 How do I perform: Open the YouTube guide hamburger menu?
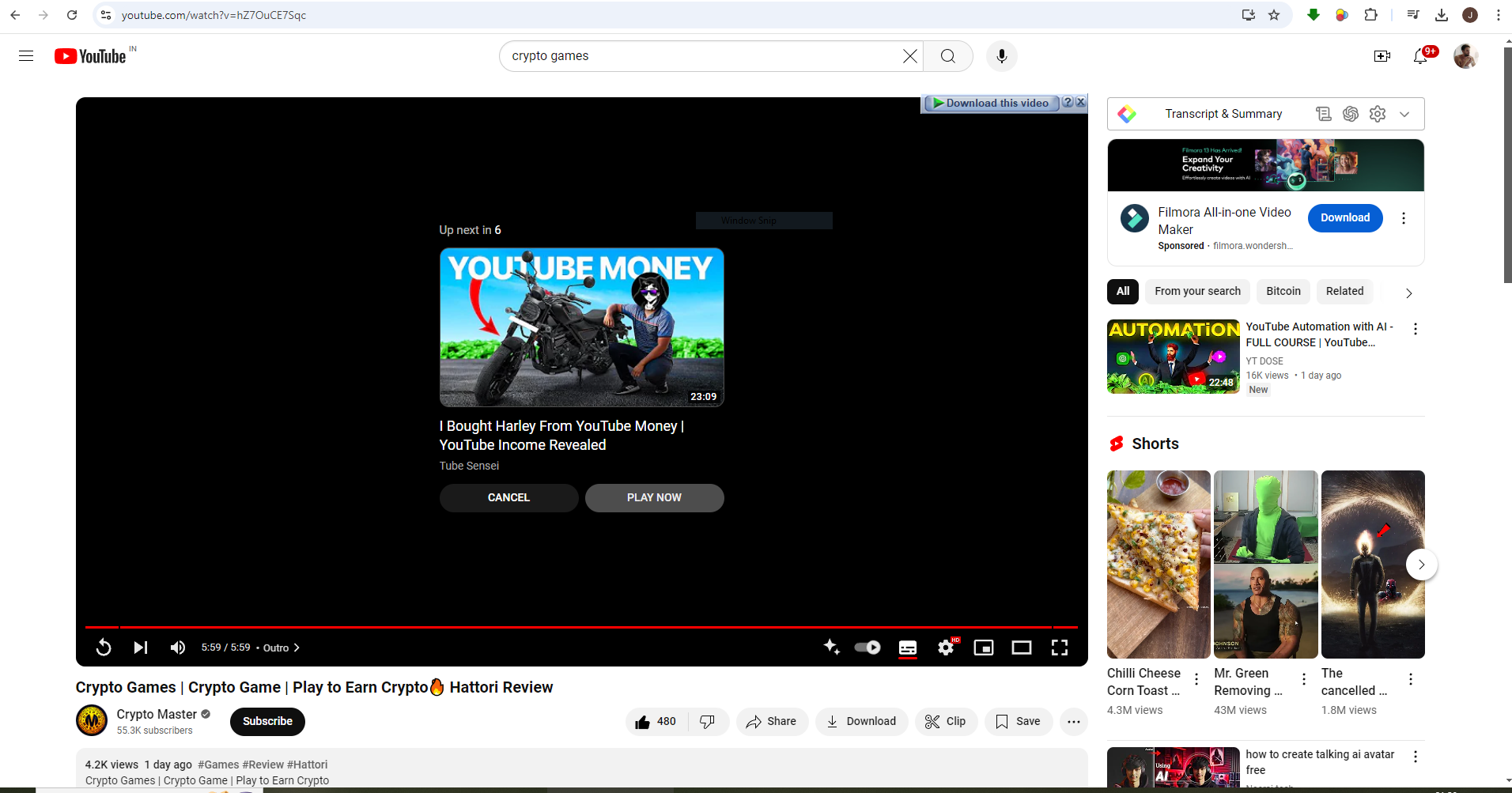[x=26, y=56]
